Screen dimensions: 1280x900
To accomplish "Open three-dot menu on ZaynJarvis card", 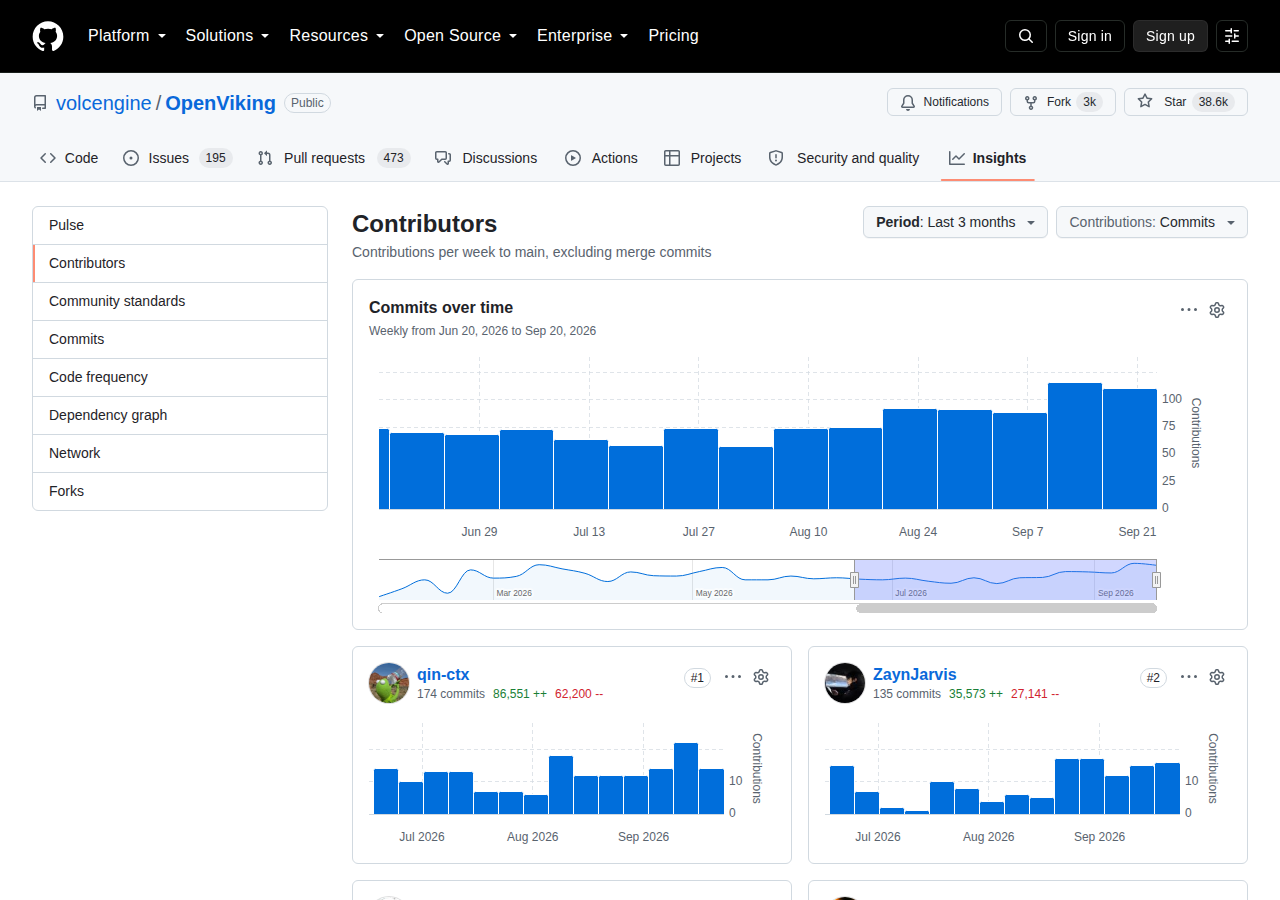I will click(1189, 677).
